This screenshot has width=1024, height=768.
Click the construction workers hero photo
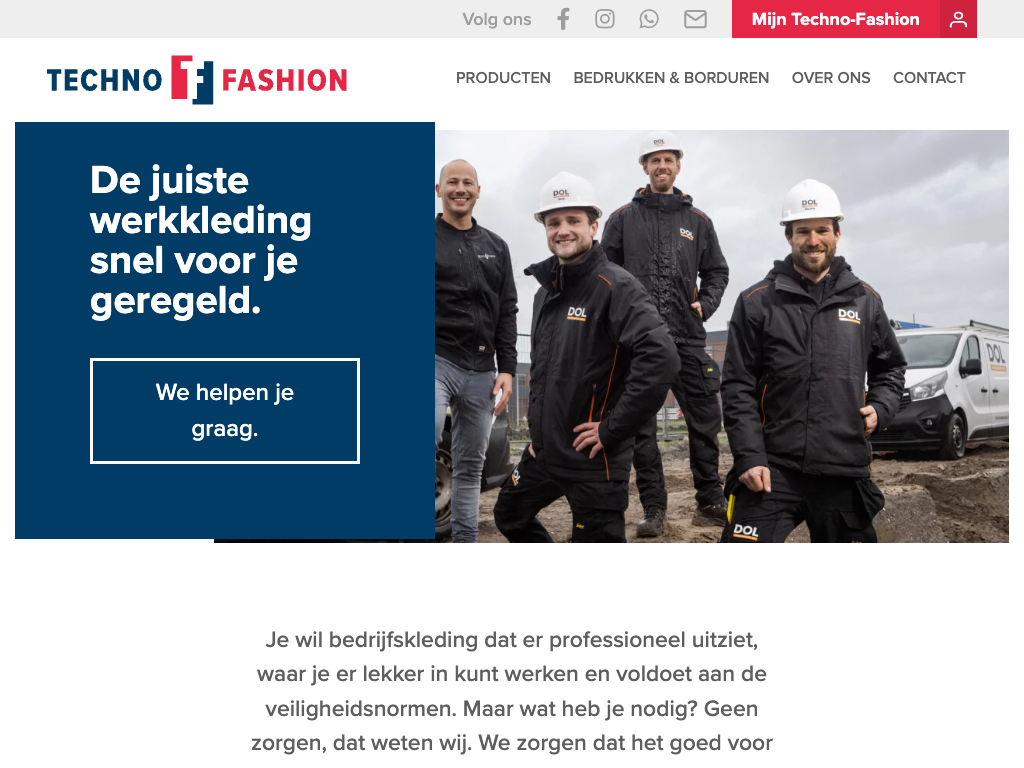pyautogui.click(x=722, y=336)
